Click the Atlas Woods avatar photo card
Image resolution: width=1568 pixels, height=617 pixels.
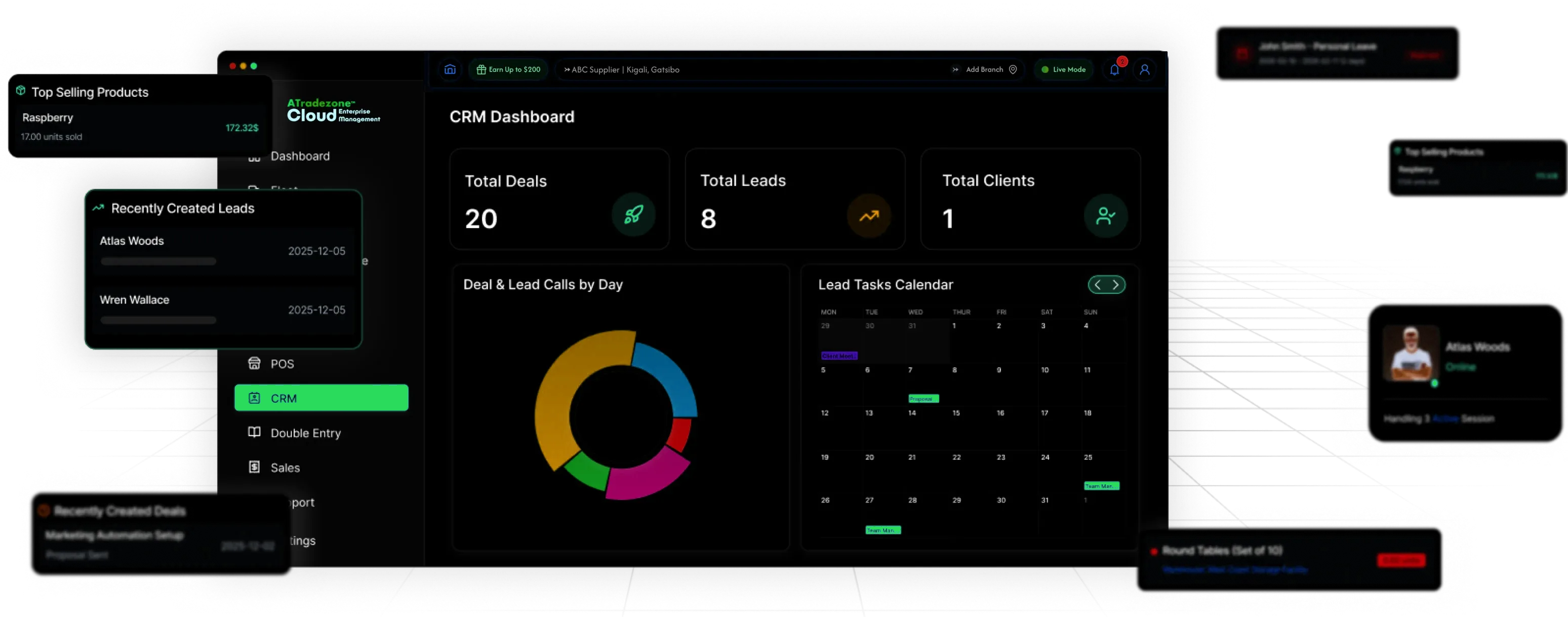click(1411, 354)
